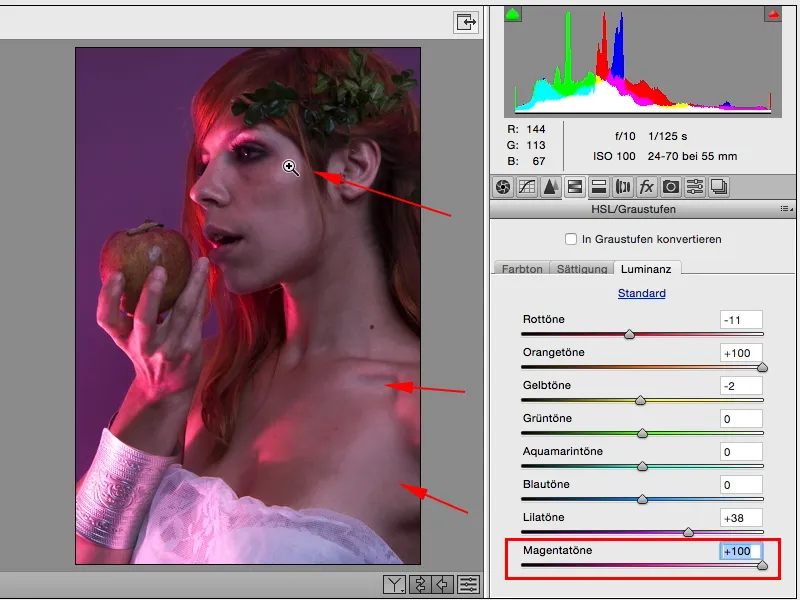Focus the Orangetöne value field
Image resolution: width=800 pixels, height=600 pixels.
(741, 353)
